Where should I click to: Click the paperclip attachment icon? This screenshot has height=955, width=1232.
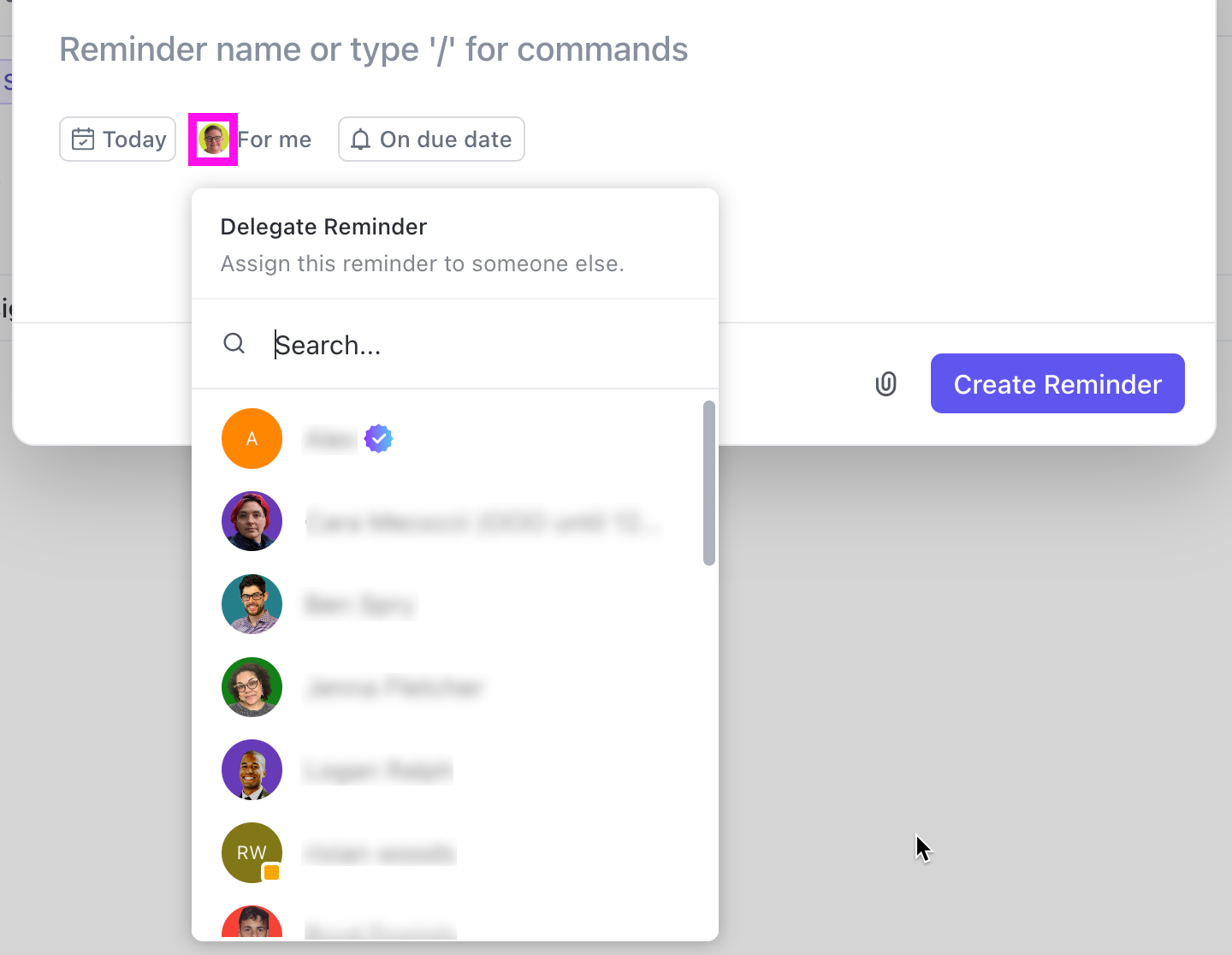tap(885, 384)
